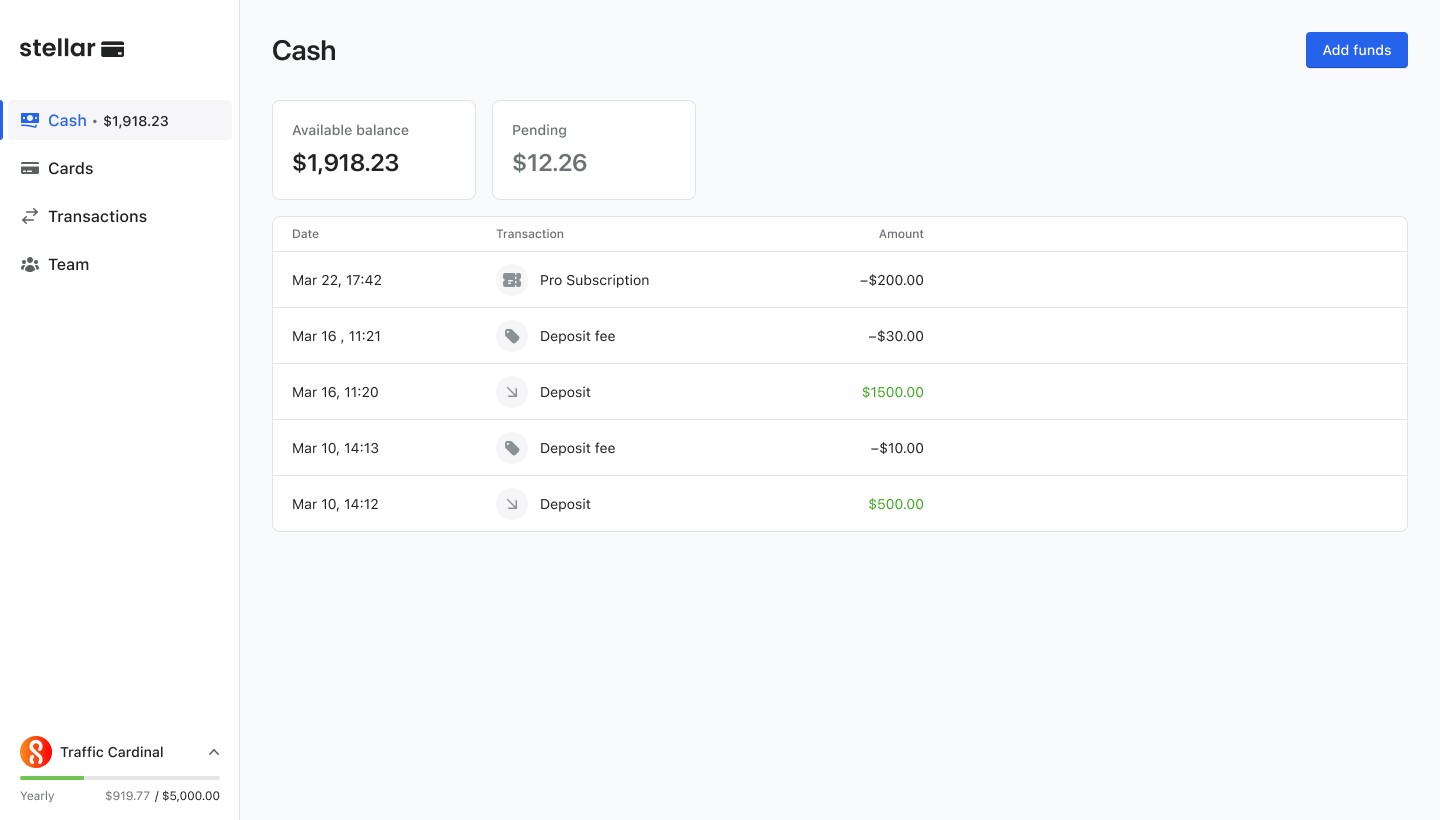Expand the Traffic Cardinal account chevron
This screenshot has height=820, width=1440.
point(213,752)
